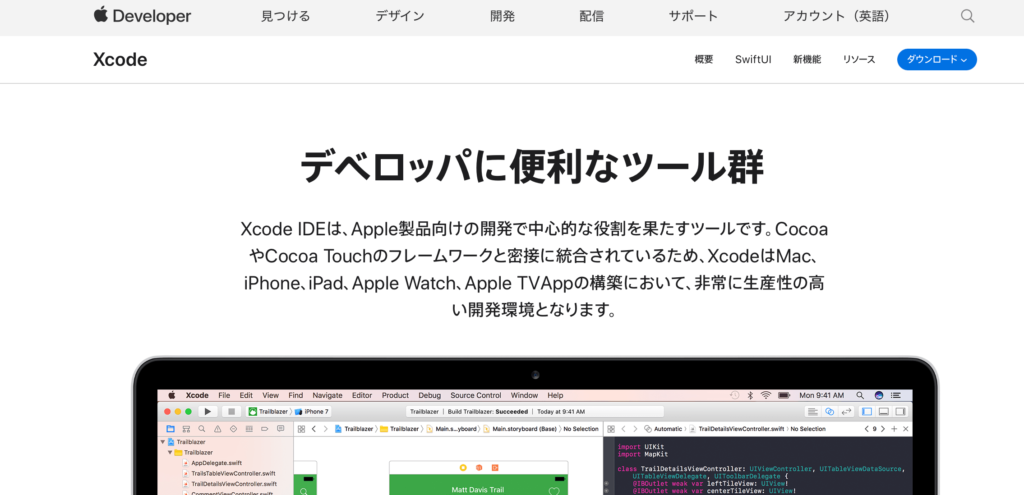This screenshot has height=495, width=1024.
Task: Select the Trailblazer scheme in Xcode toolbar
Action: pos(268,411)
